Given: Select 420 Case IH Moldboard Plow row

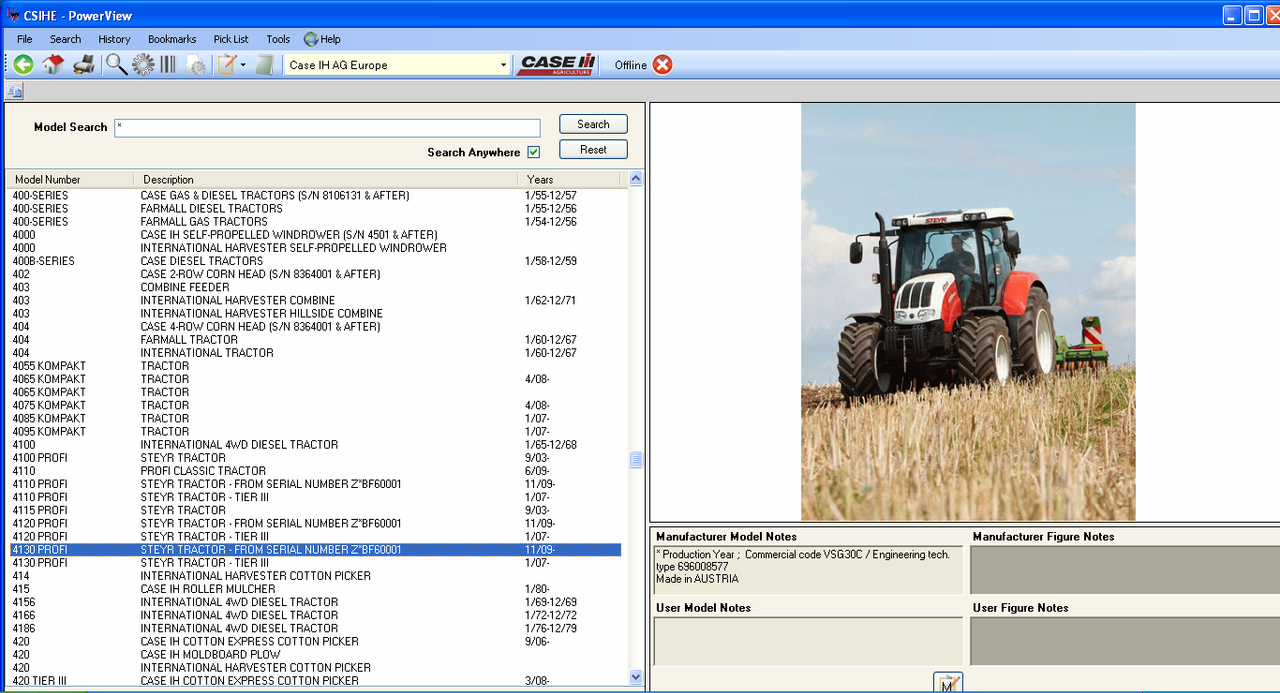Looking at the screenshot, I should pos(314,655).
